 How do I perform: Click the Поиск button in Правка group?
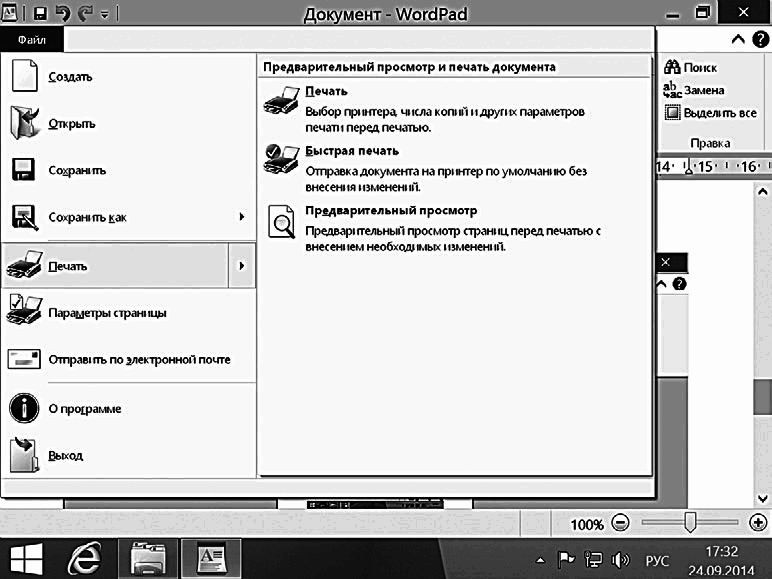pos(690,67)
